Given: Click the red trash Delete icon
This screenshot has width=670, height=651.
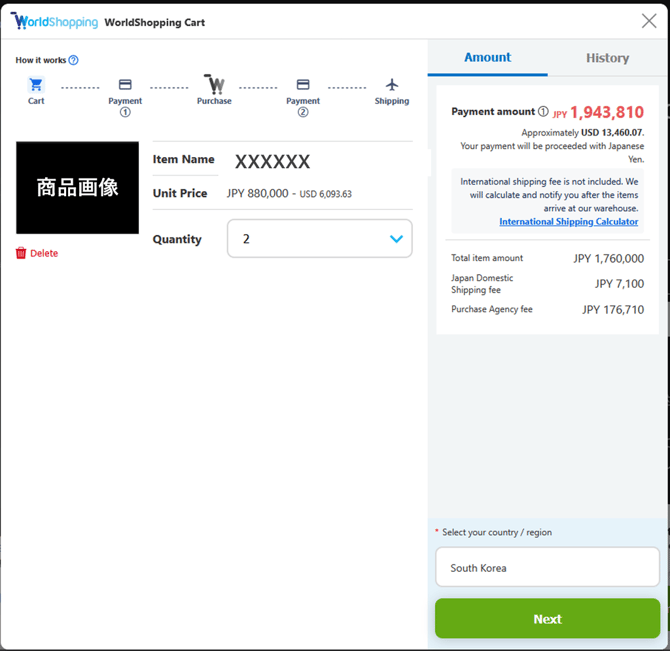Looking at the screenshot, I should point(21,253).
